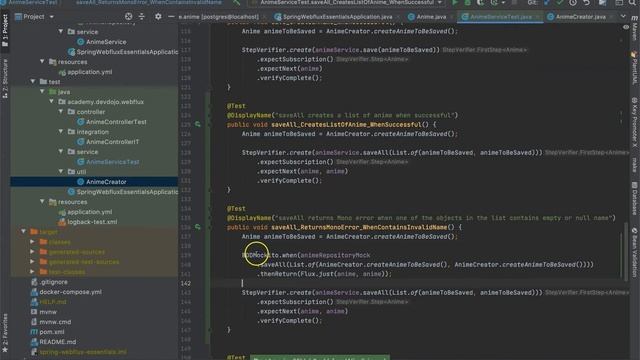Run the saveAll_CreatesListOfAnime test from the gutter

coord(198,124)
